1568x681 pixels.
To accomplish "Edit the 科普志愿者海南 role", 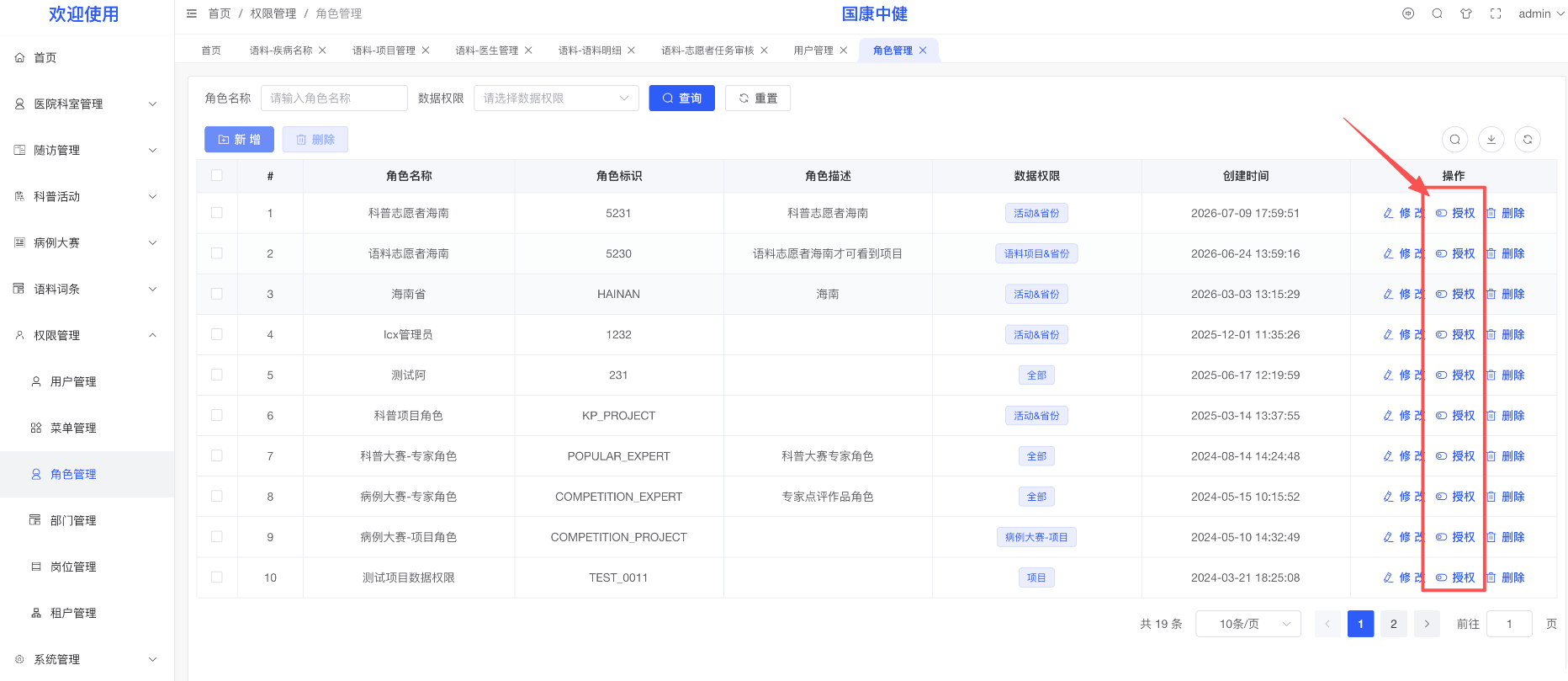I will pos(1403,214).
